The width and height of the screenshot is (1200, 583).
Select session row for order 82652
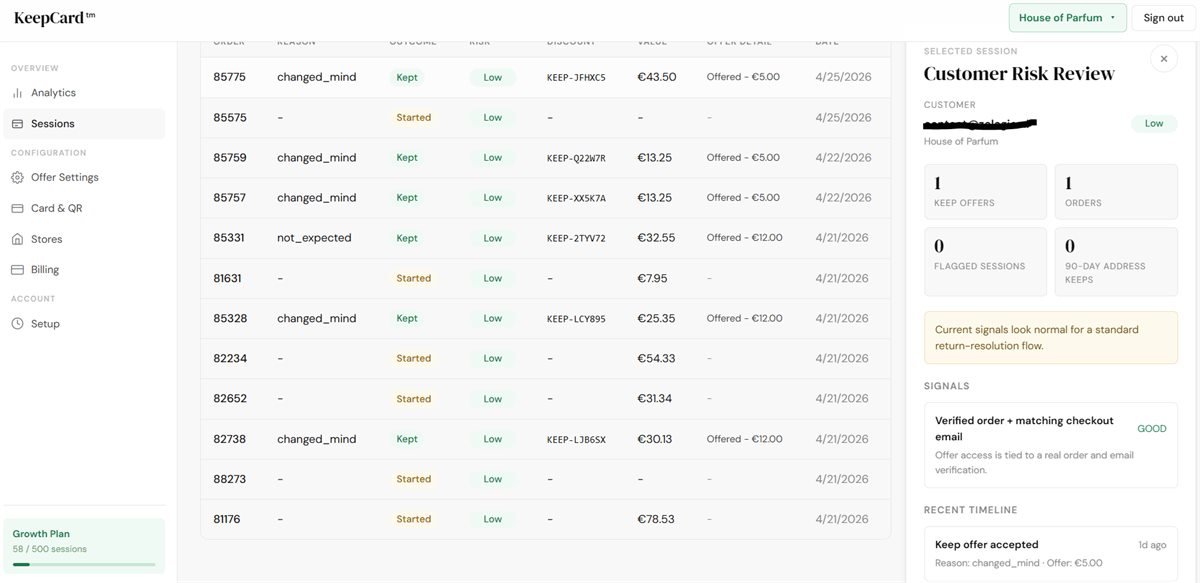tap(545, 399)
